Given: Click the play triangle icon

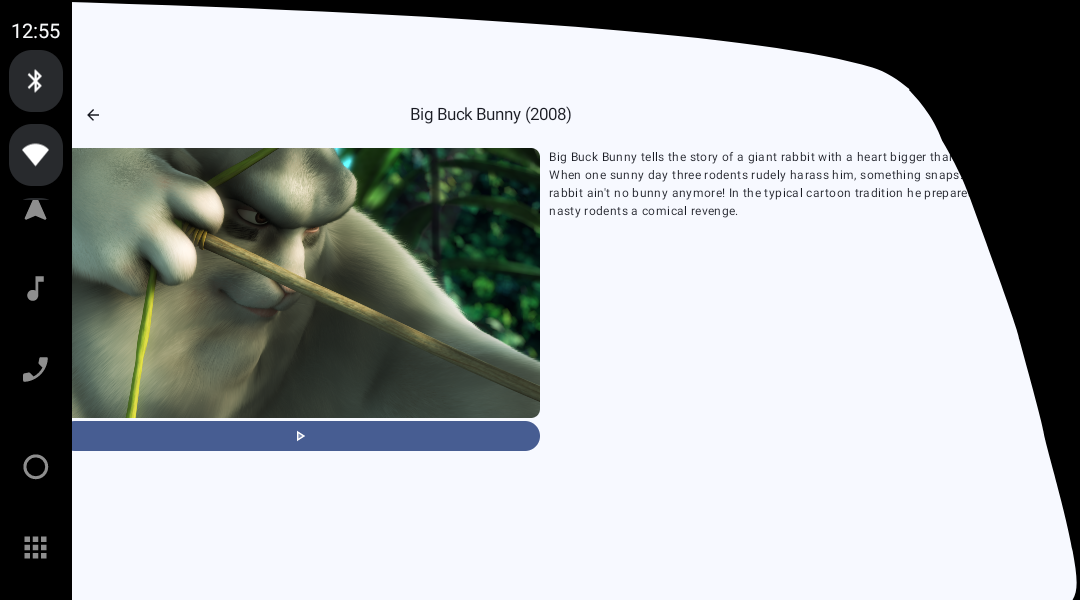Looking at the screenshot, I should coord(300,436).
